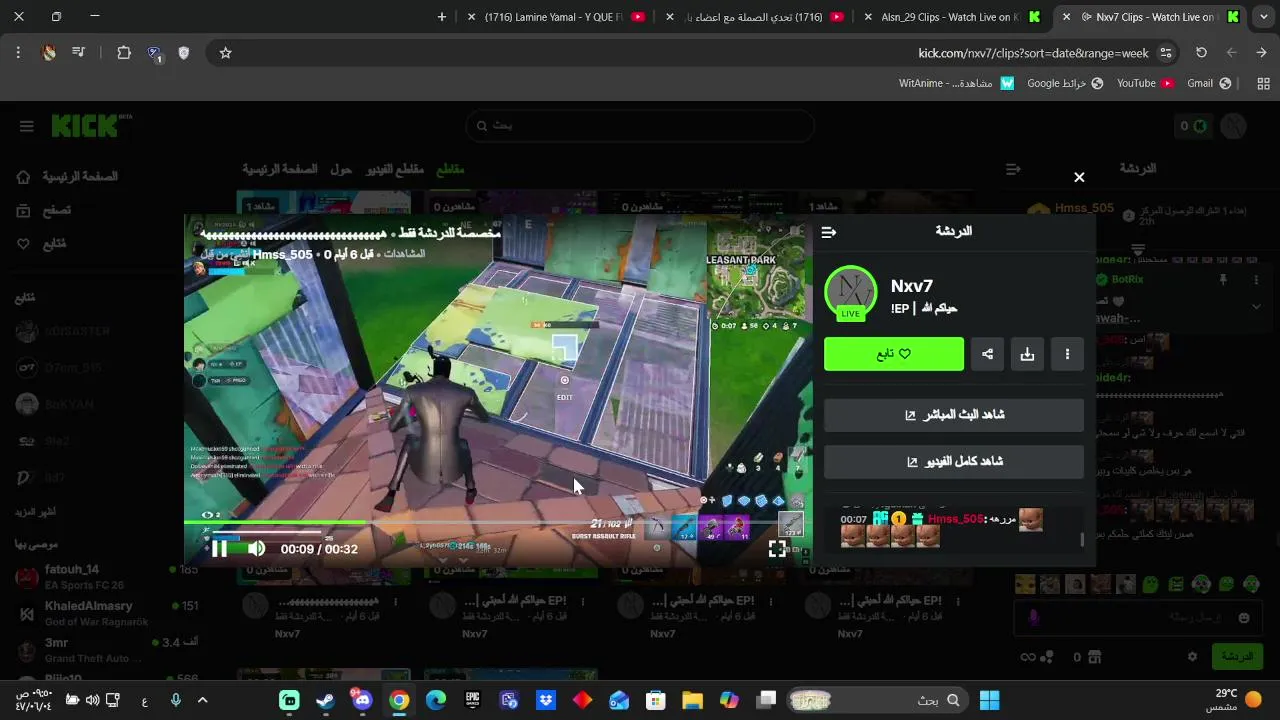This screenshot has height=720, width=1280.
Task: Open a new browser tab
Action: (x=442, y=17)
